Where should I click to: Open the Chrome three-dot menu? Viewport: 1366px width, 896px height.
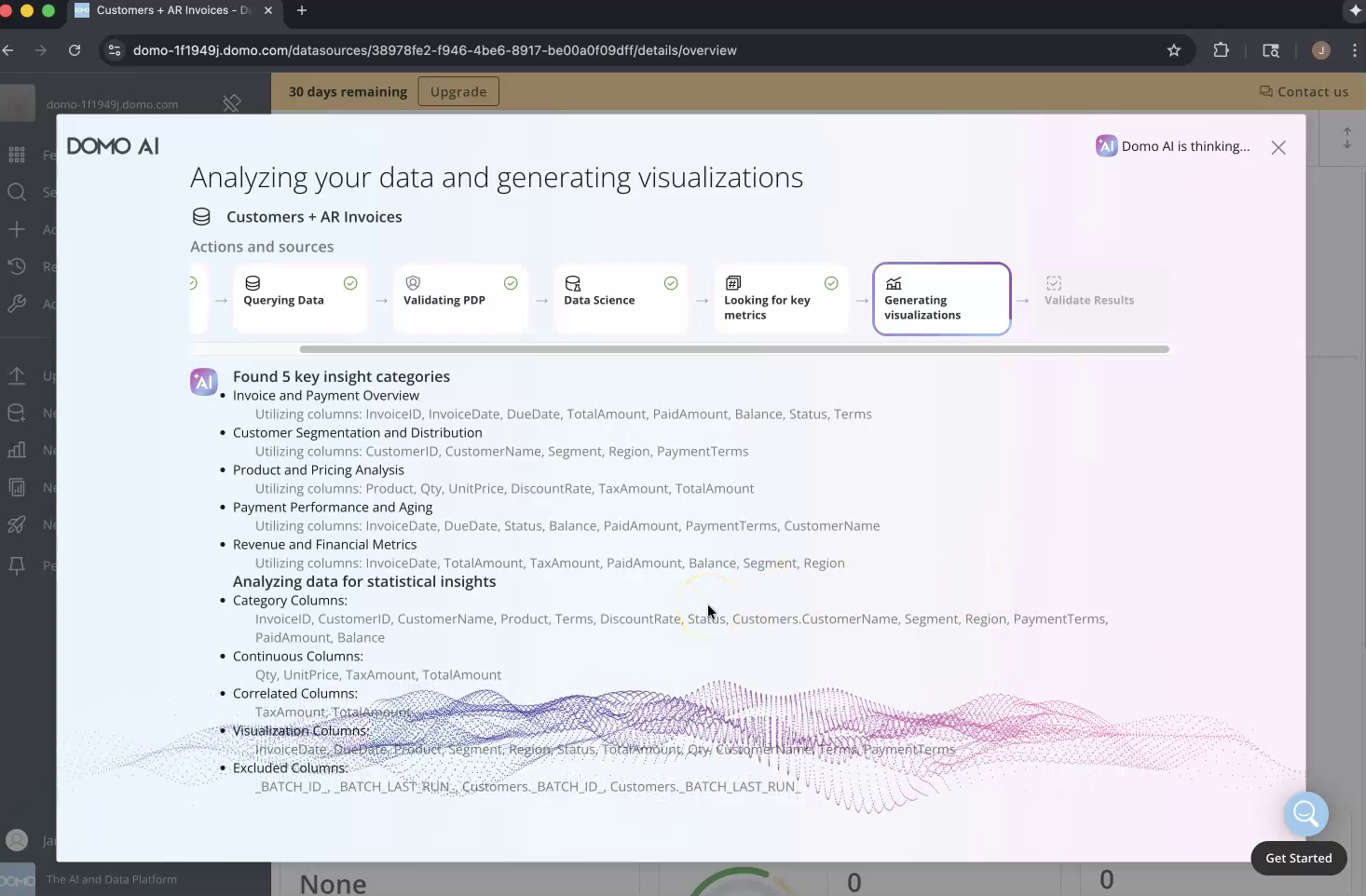[1354, 50]
